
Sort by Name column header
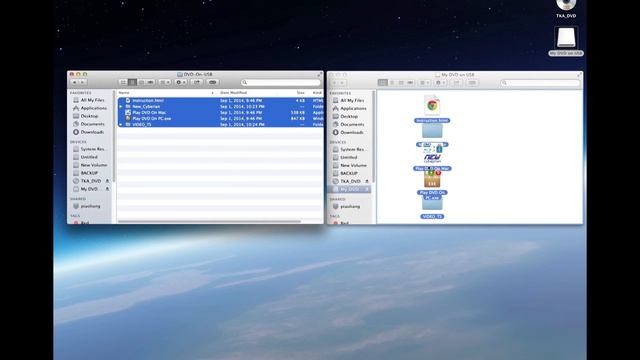[124, 93]
